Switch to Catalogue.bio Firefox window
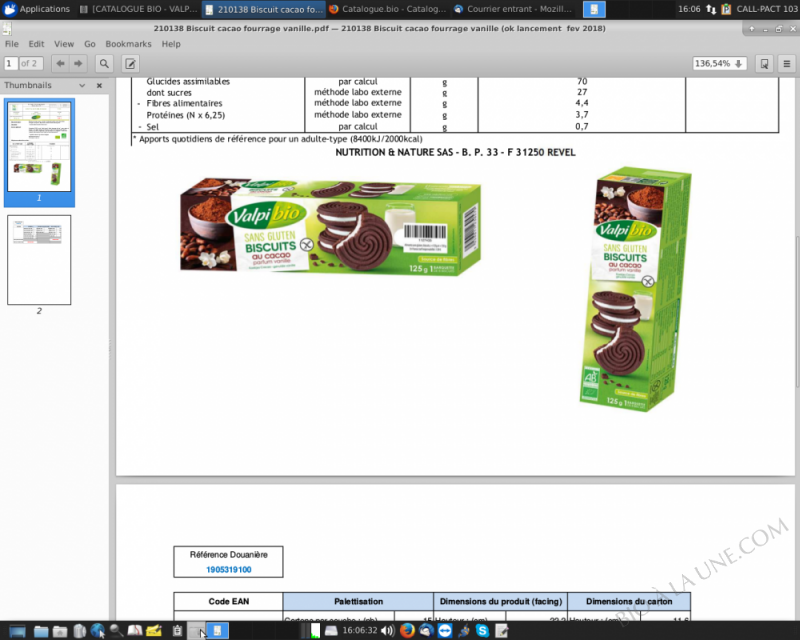This screenshot has width=800, height=640. (388, 9)
